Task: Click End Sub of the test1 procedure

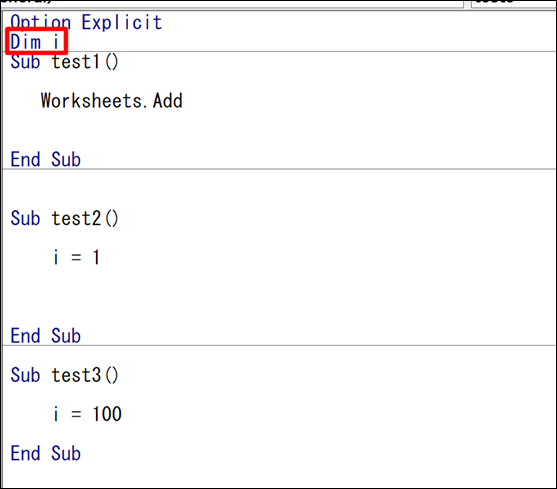Action: coord(45,159)
